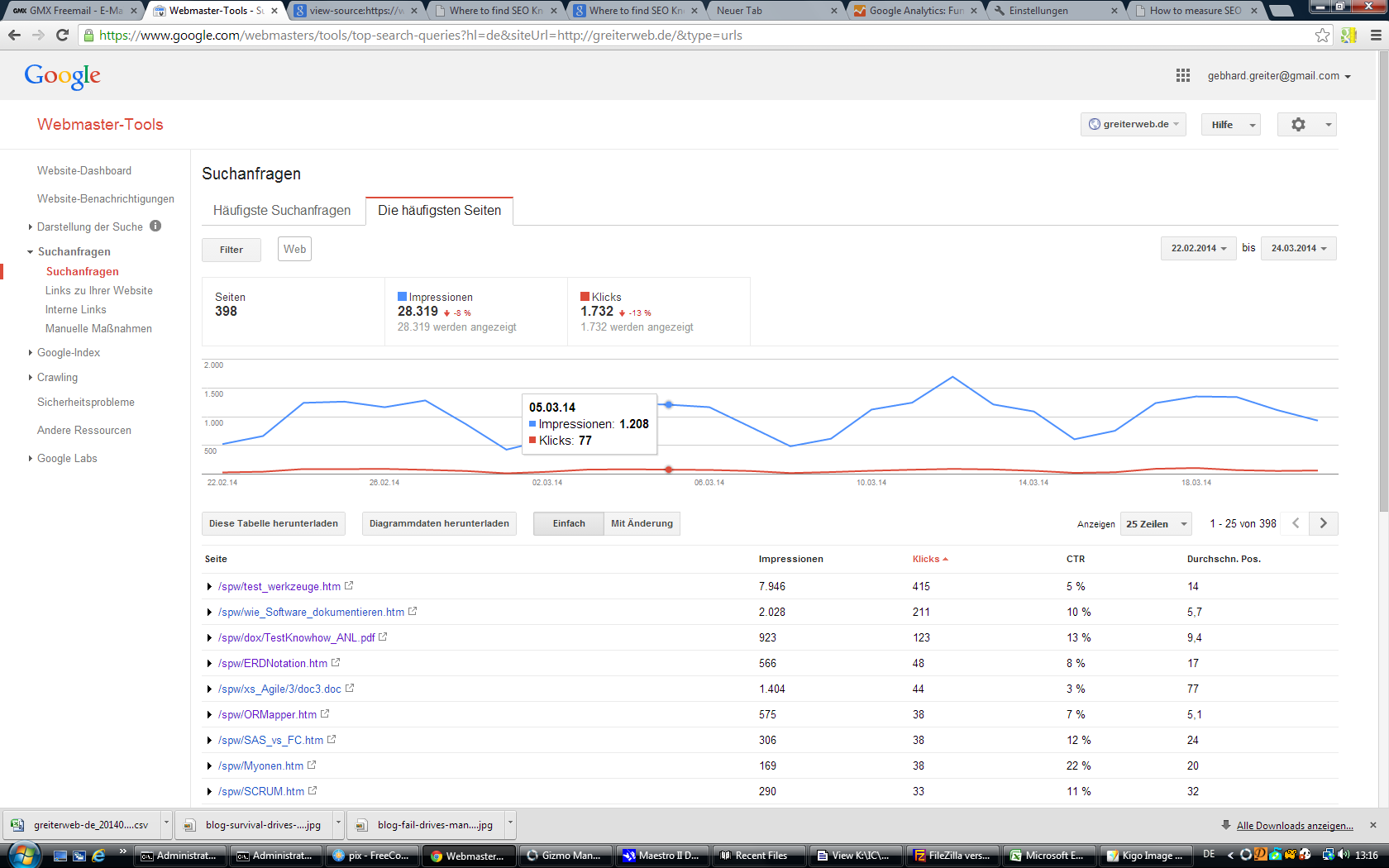Open FileZilla taskbar button
This screenshot has width=1389, height=868.
tap(953, 856)
